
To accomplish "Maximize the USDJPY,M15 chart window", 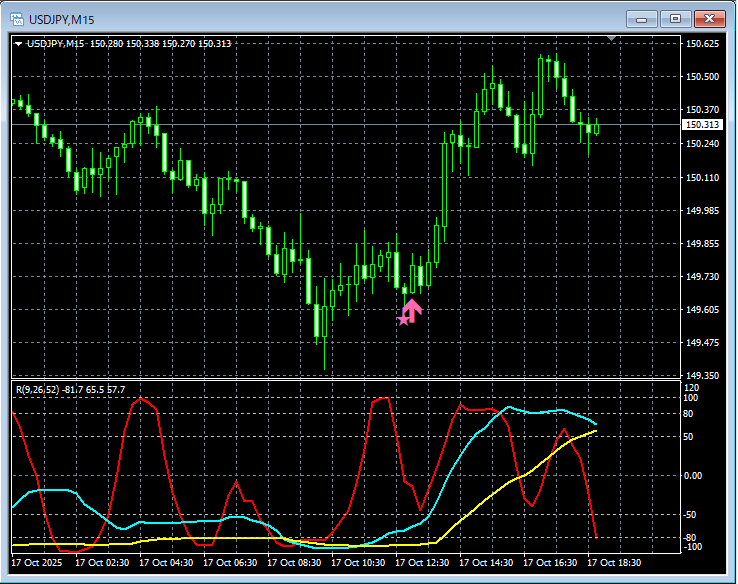I will click(x=675, y=18).
